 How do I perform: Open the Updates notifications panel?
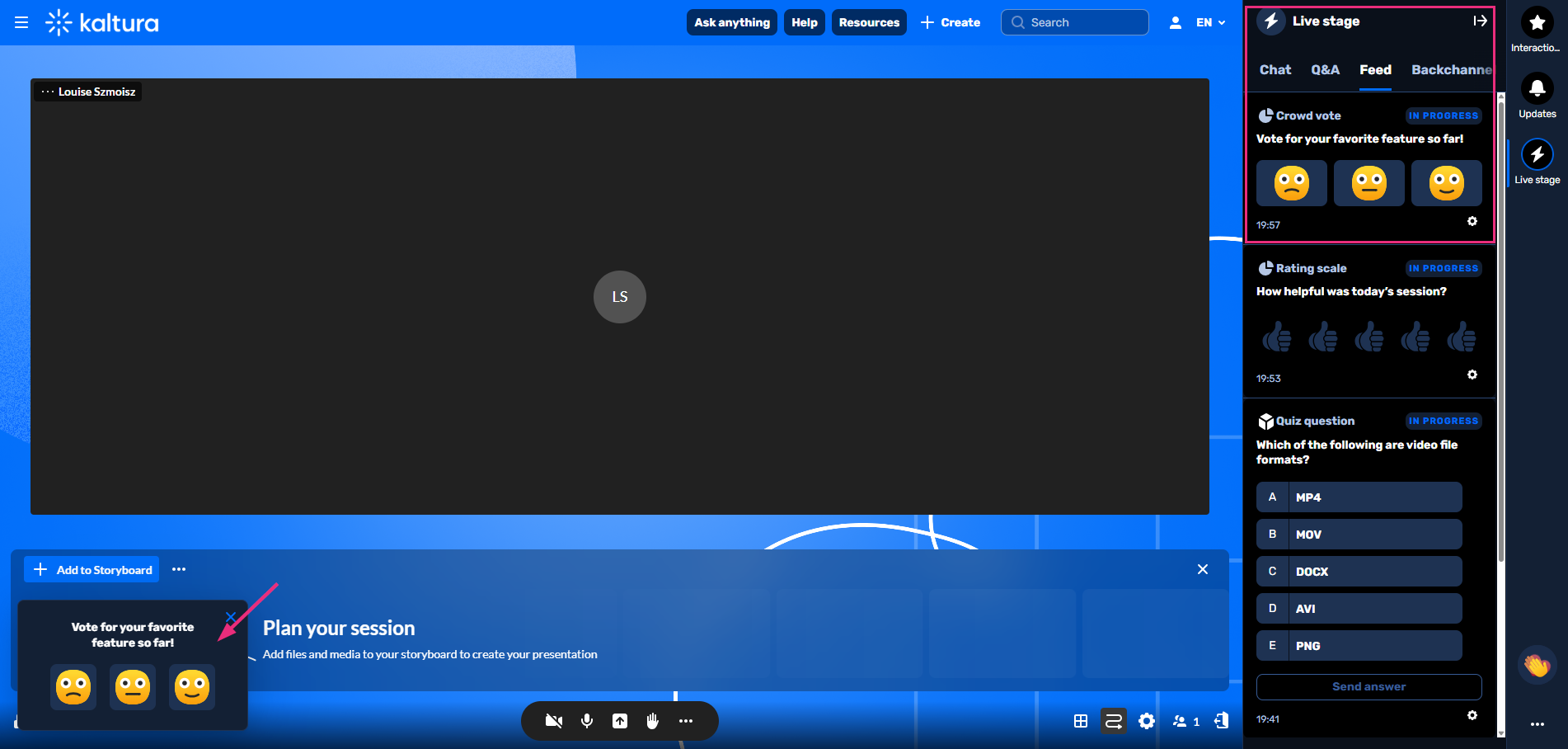(1537, 96)
